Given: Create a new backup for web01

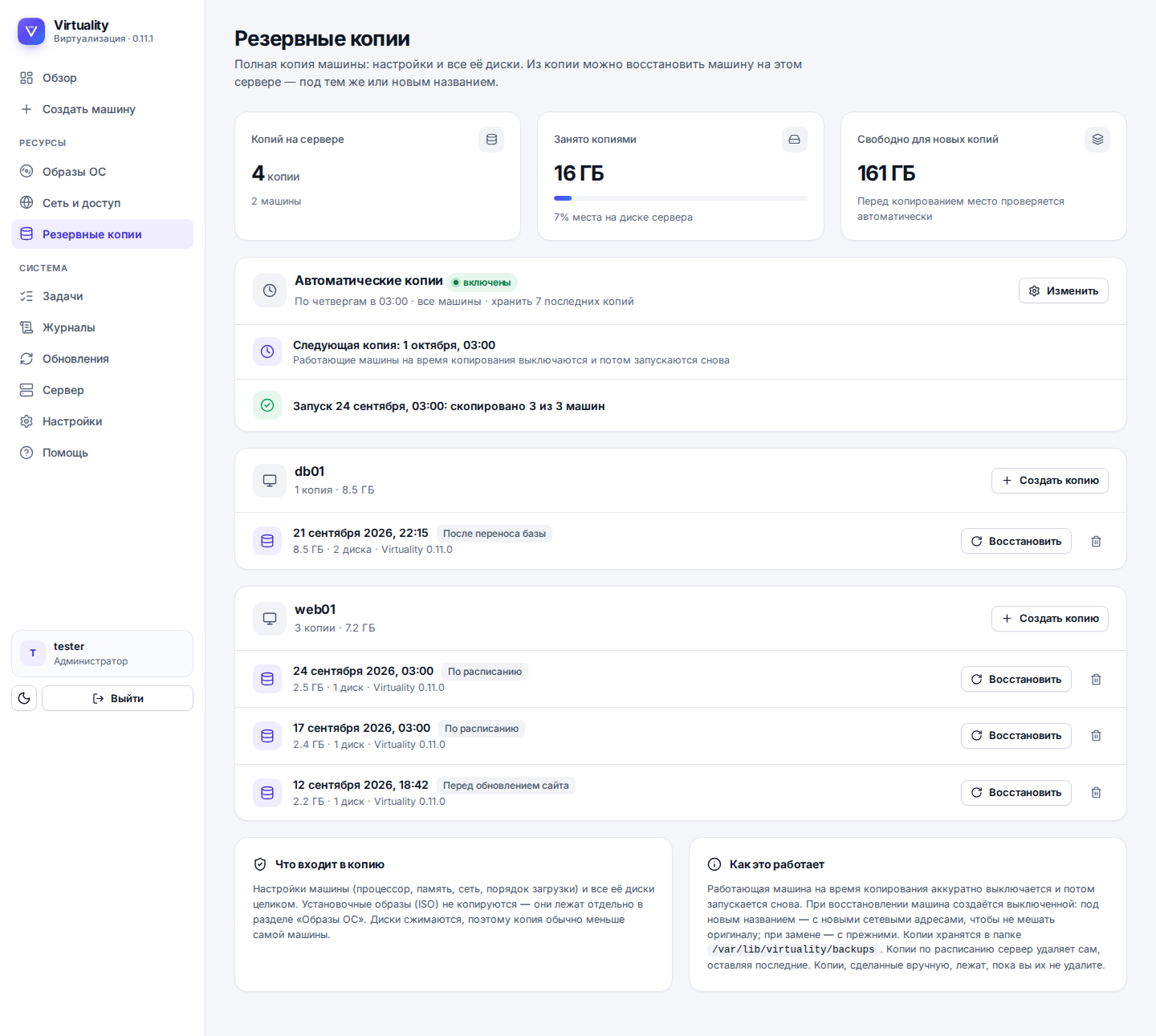Looking at the screenshot, I should click(1050, 619).
